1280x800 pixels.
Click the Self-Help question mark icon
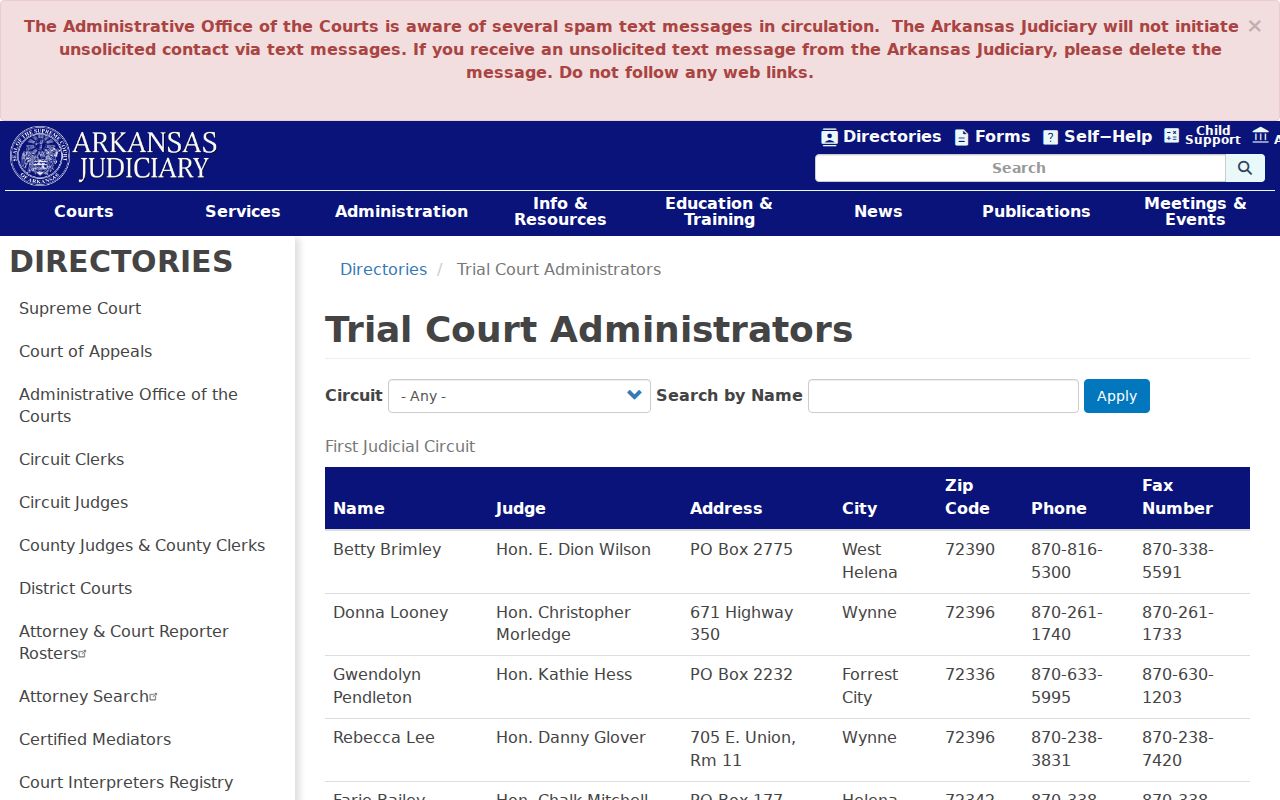(x=1050, y=137)
